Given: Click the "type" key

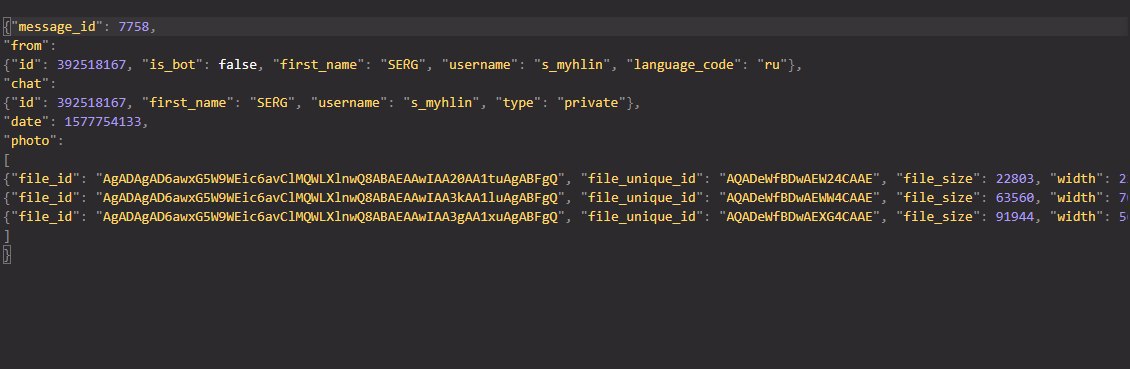Looking at the screenshot, I should pyautogui.click(x=518, y=102).
